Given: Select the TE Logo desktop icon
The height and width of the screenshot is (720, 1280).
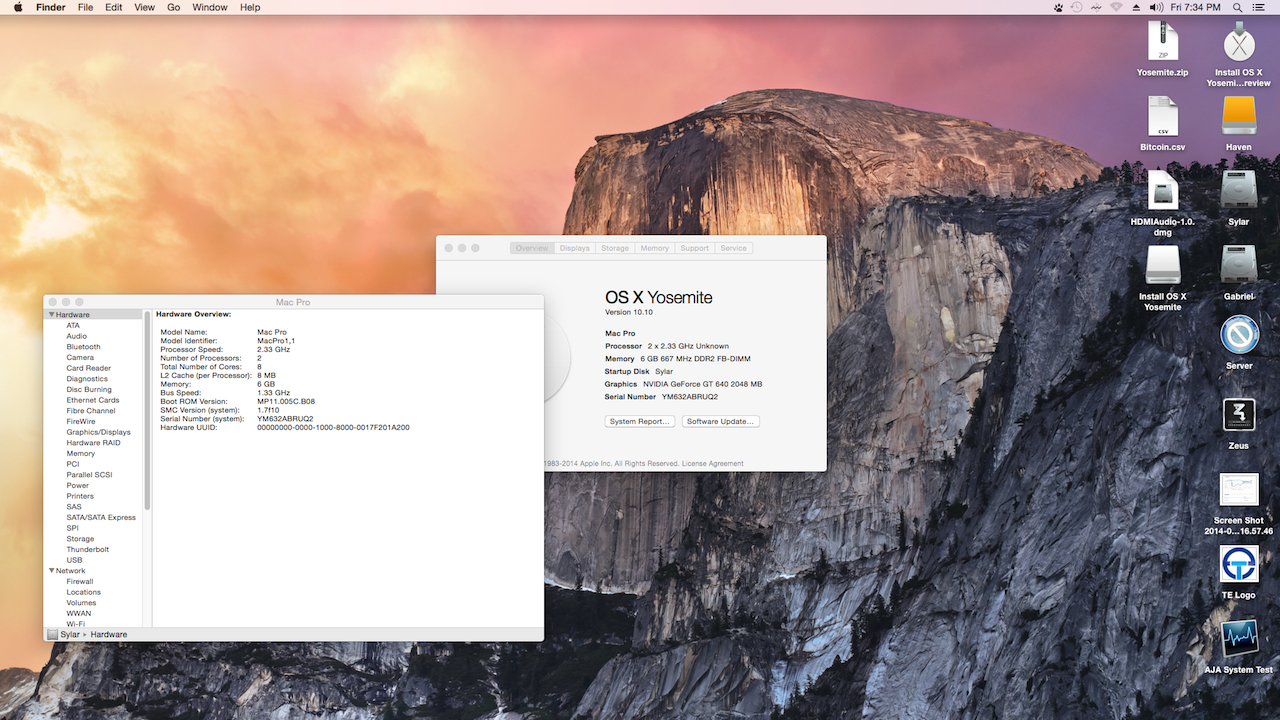Looking at the screenshot, I should (1239, 565).
